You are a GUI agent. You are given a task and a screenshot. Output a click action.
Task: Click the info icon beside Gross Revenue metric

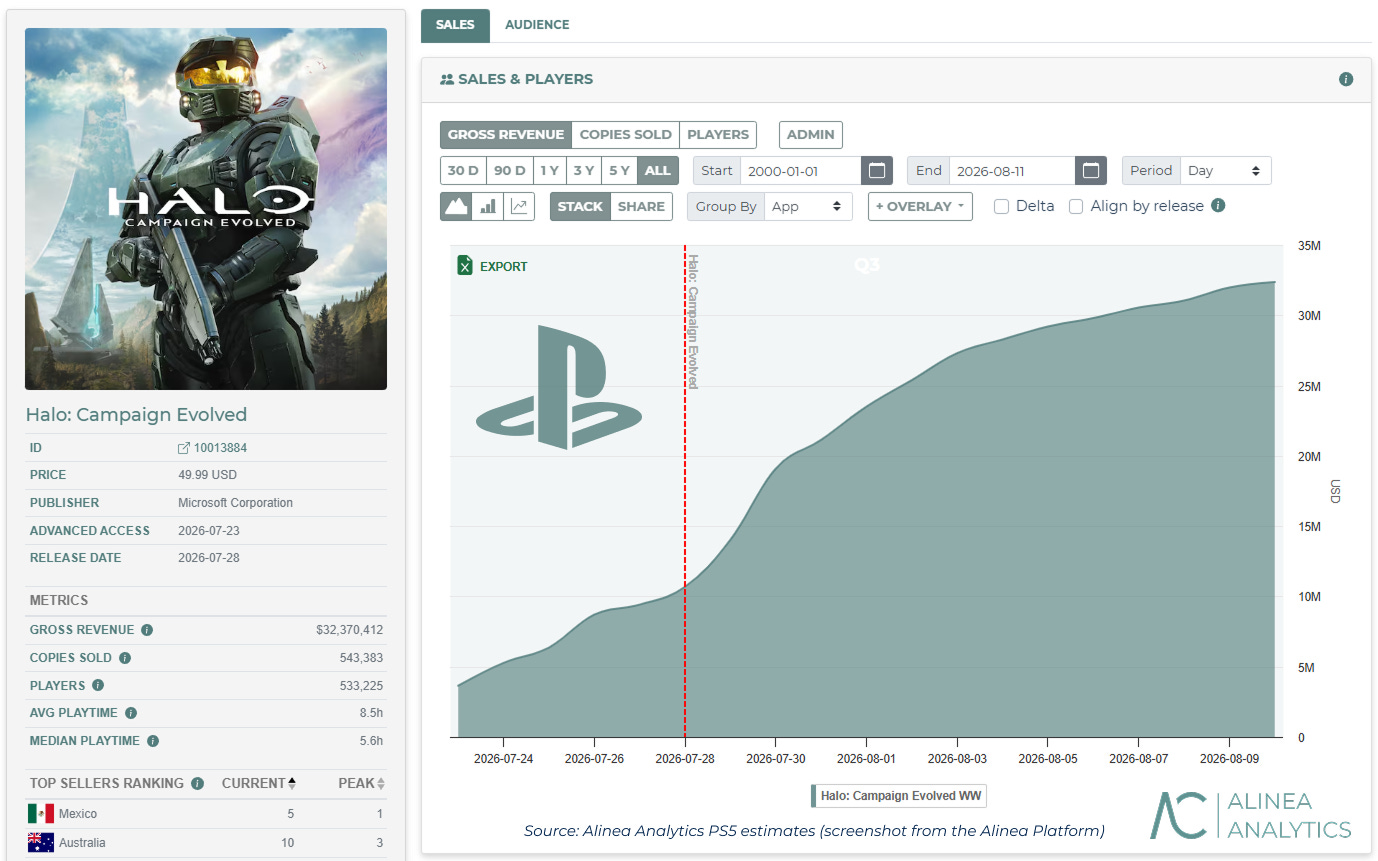147,630
